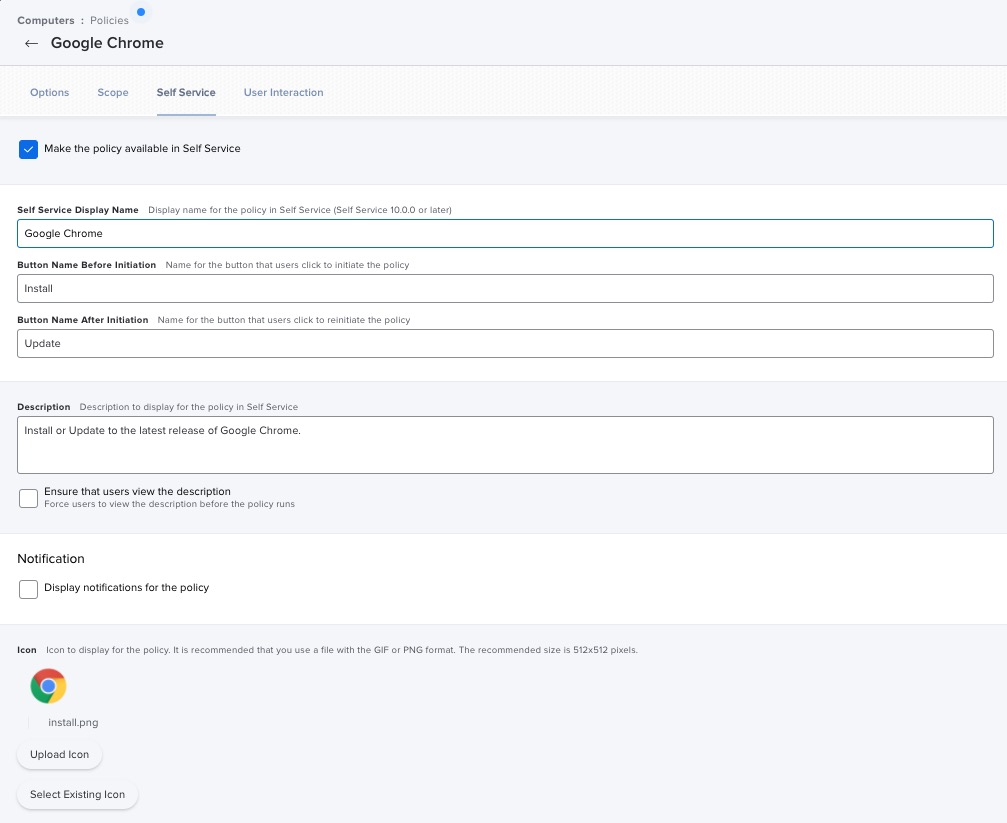Click into the Description text area
The image size is (1007, 823).
click(x=505, y=445)
